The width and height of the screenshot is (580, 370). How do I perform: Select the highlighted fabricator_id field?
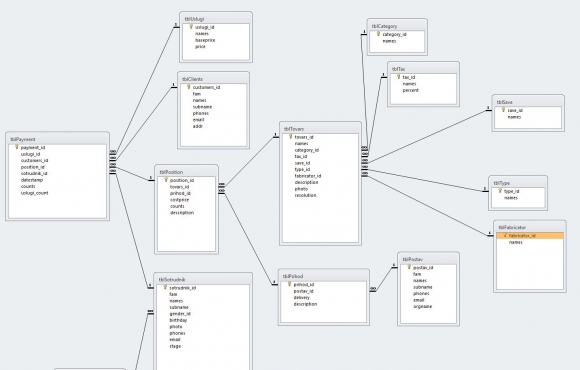[x=530, y=236]
